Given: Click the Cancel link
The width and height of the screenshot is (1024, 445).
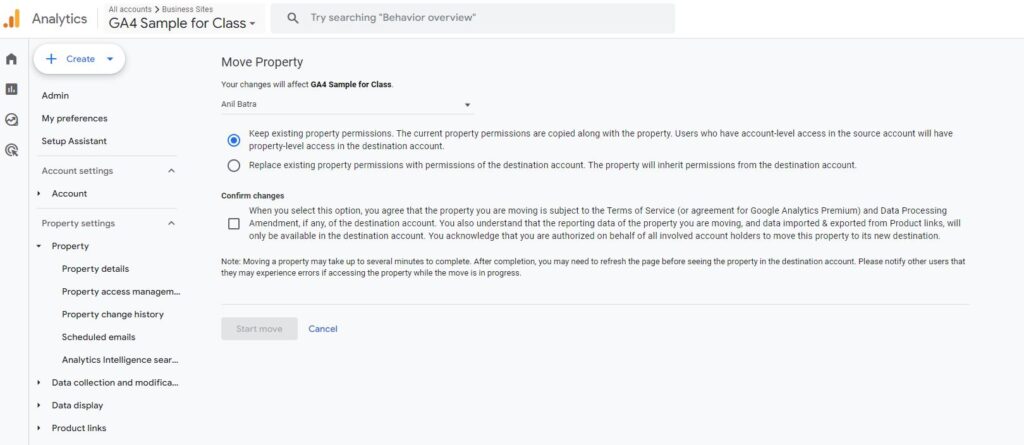Looking at the screenshot, I should [323, 329].
